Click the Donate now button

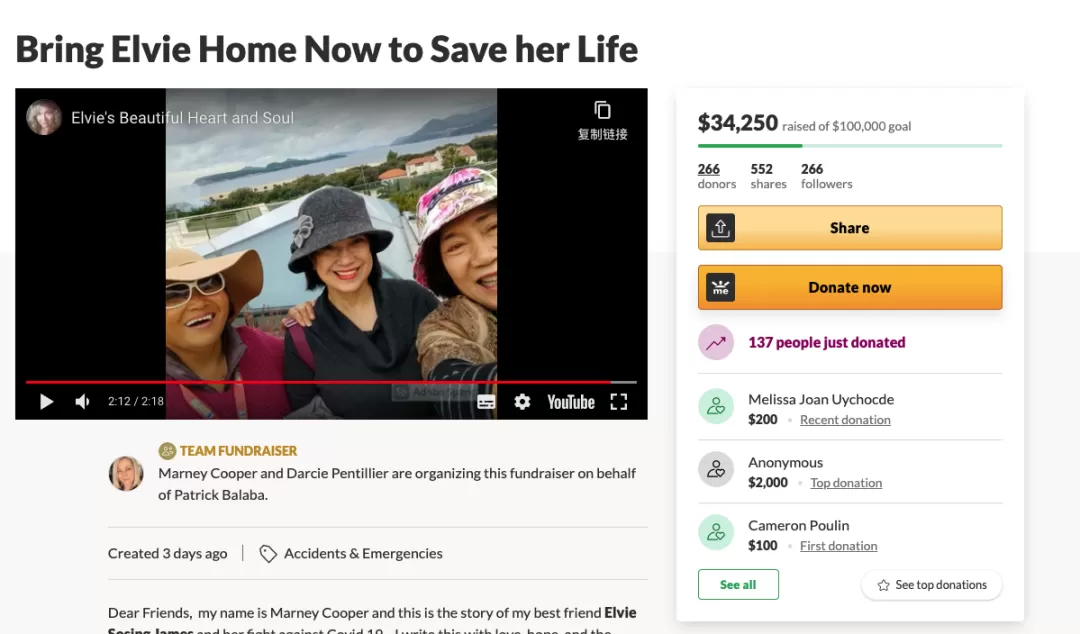tap(850, 287)
